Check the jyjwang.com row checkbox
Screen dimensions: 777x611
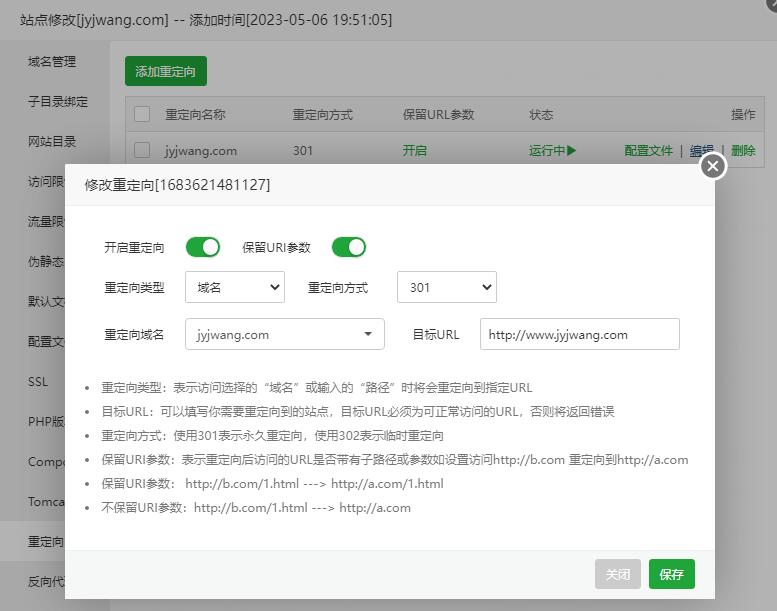point(142,150)
